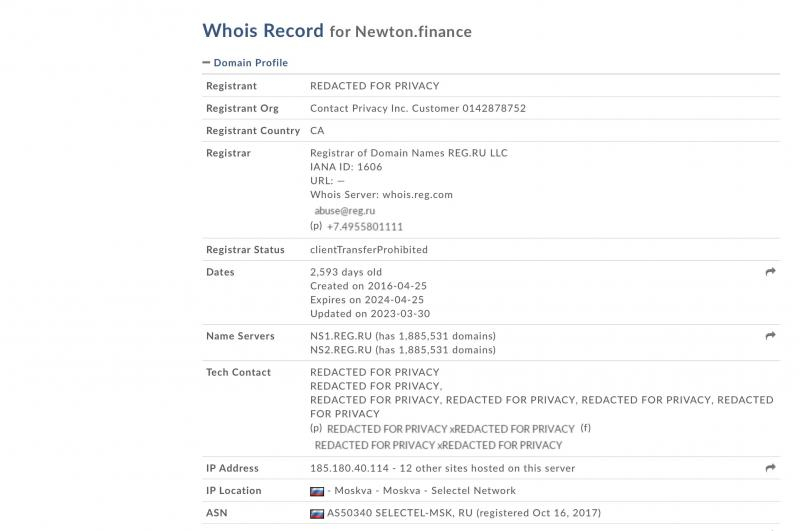Click Contact Privacy Inc. Customer 0142878752
Image resolution: width=800 pixels, height=531 pixels.
click(418, 108)
